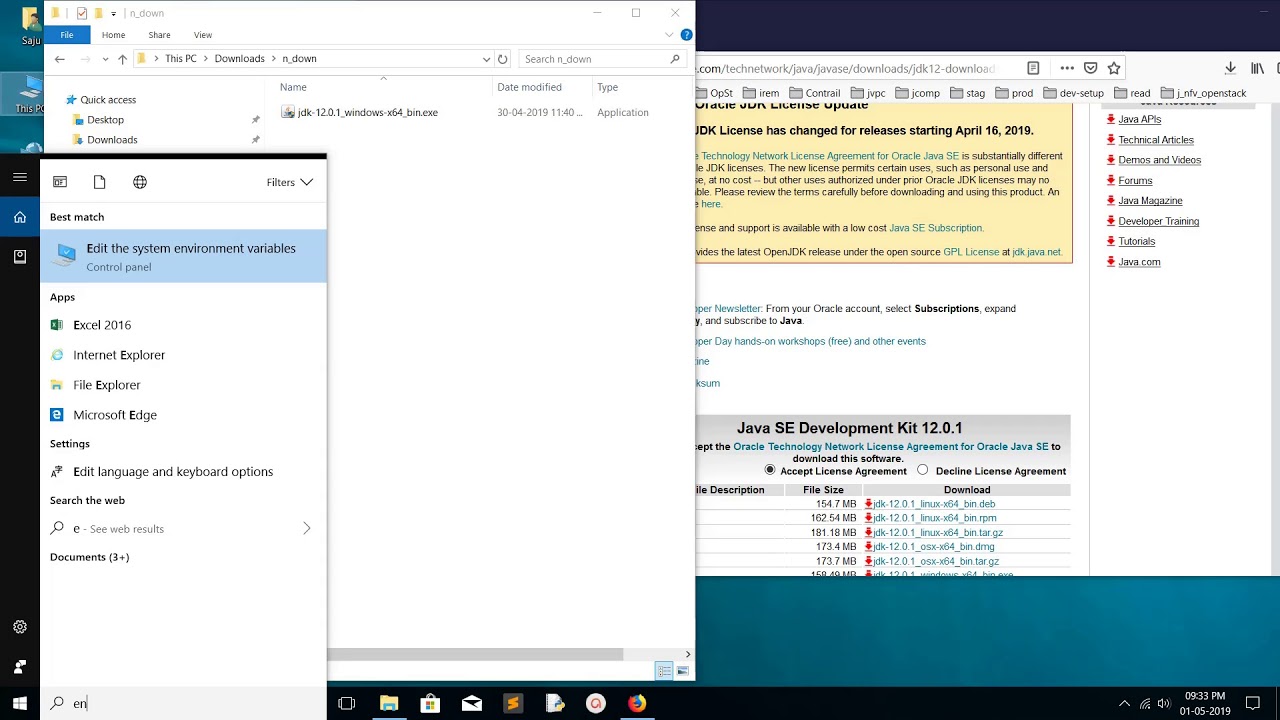Image resolution: width=1280 pixels, height=720 pixels.
Task: Download jdk-12.0.1_linux-x64_bin.deb link
Action: (x=934, y=504)
